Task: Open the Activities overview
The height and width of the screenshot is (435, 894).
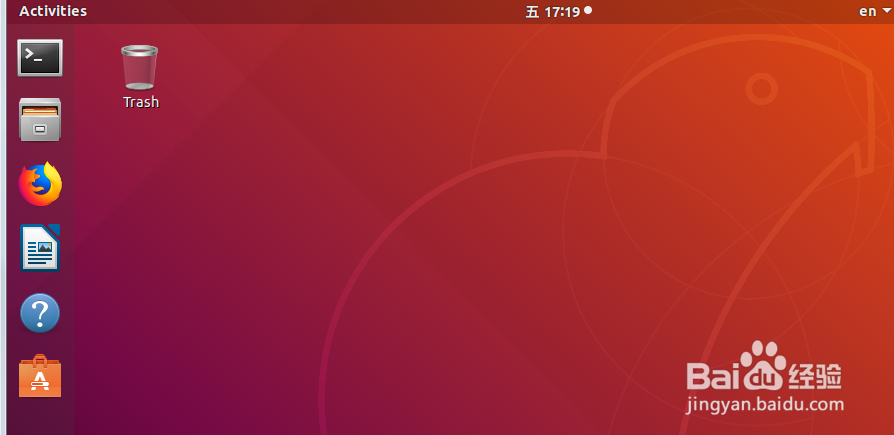Action: point(53,11)
